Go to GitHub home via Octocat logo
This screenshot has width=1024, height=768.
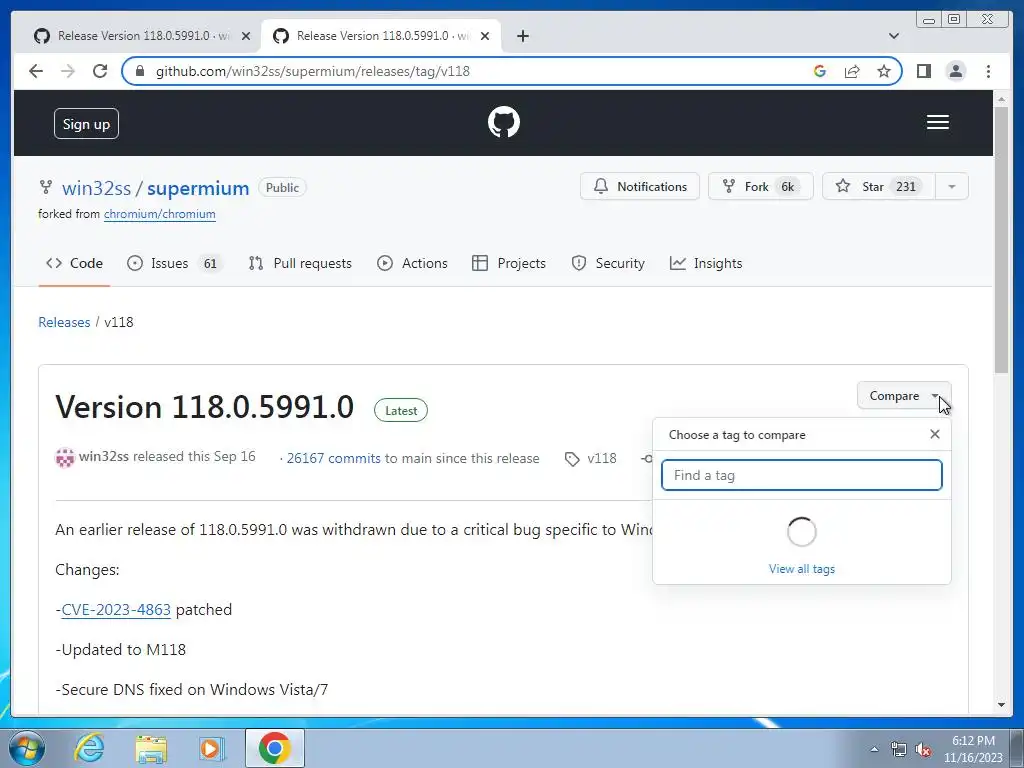point(504,122)
